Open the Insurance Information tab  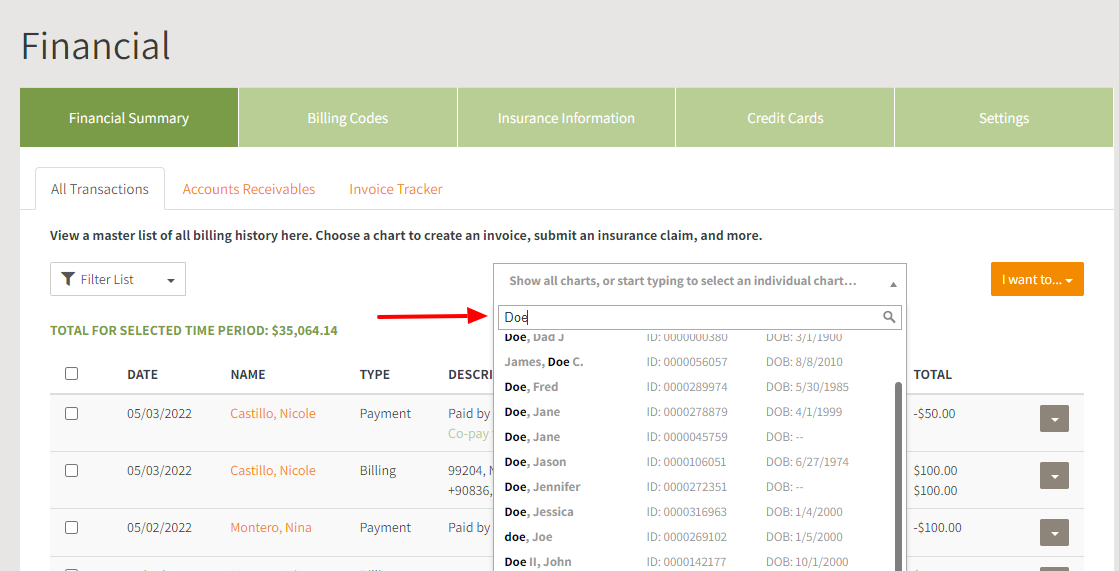567,118
